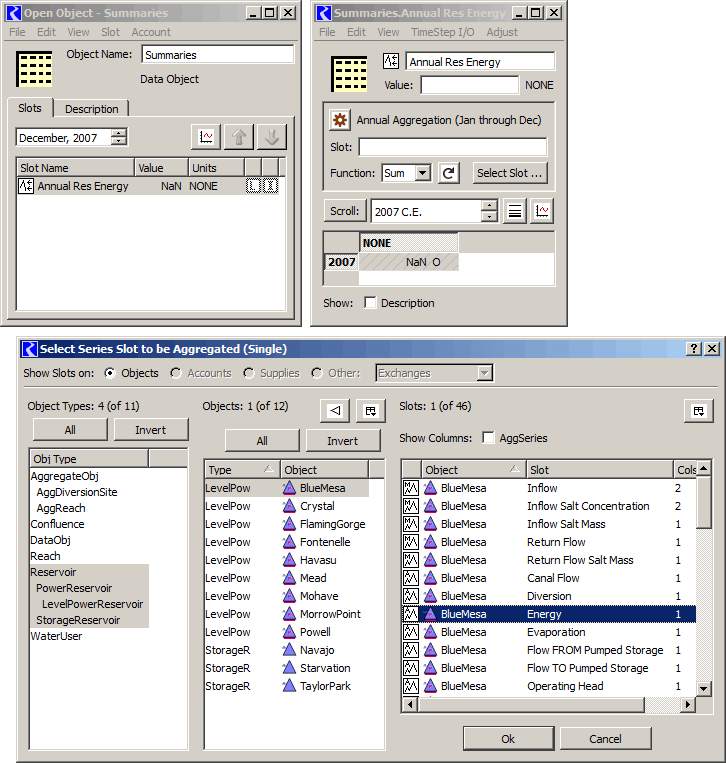Screen dimensions: 726x763
Task: Click the BlueMesa reservoir icon in the Objects list
Action: click(x=289, y=488)
